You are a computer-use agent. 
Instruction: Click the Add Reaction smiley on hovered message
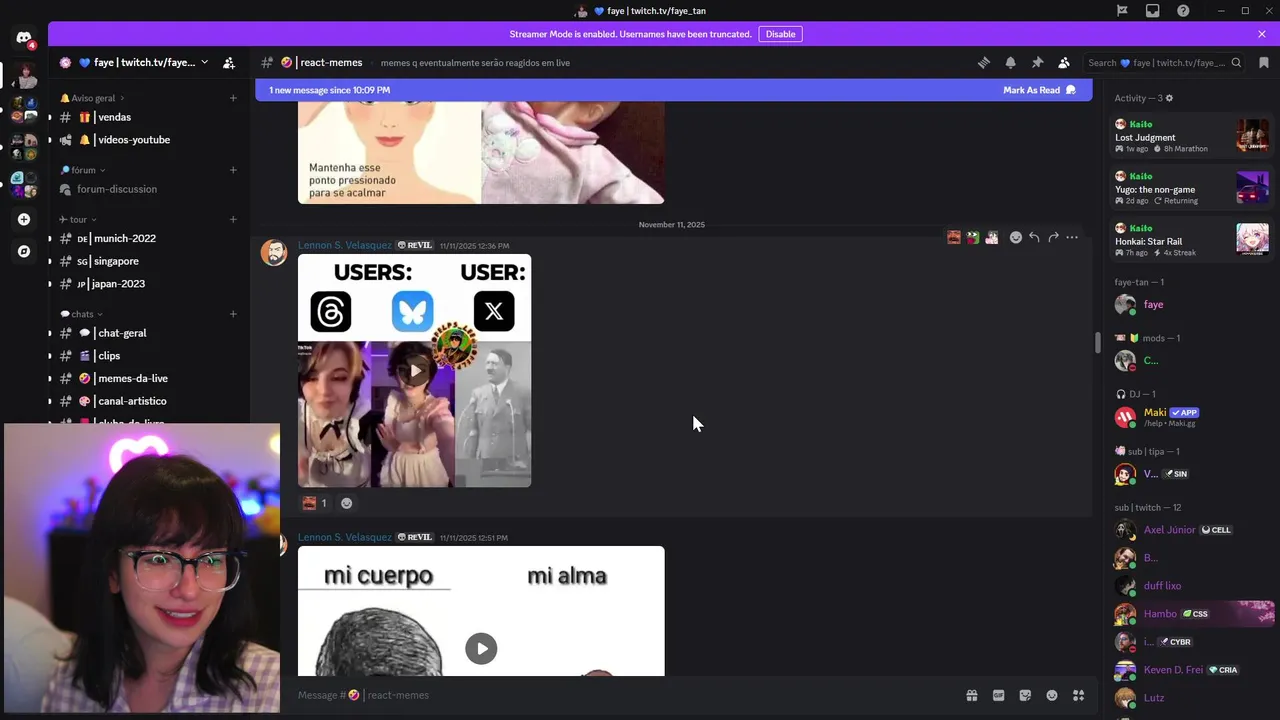[x=1015, y=237]
